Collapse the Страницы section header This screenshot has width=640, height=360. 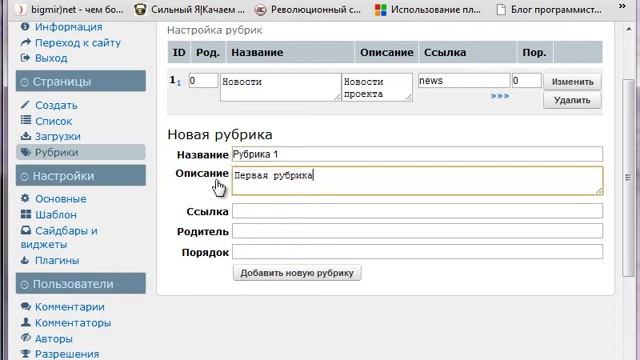81,81
